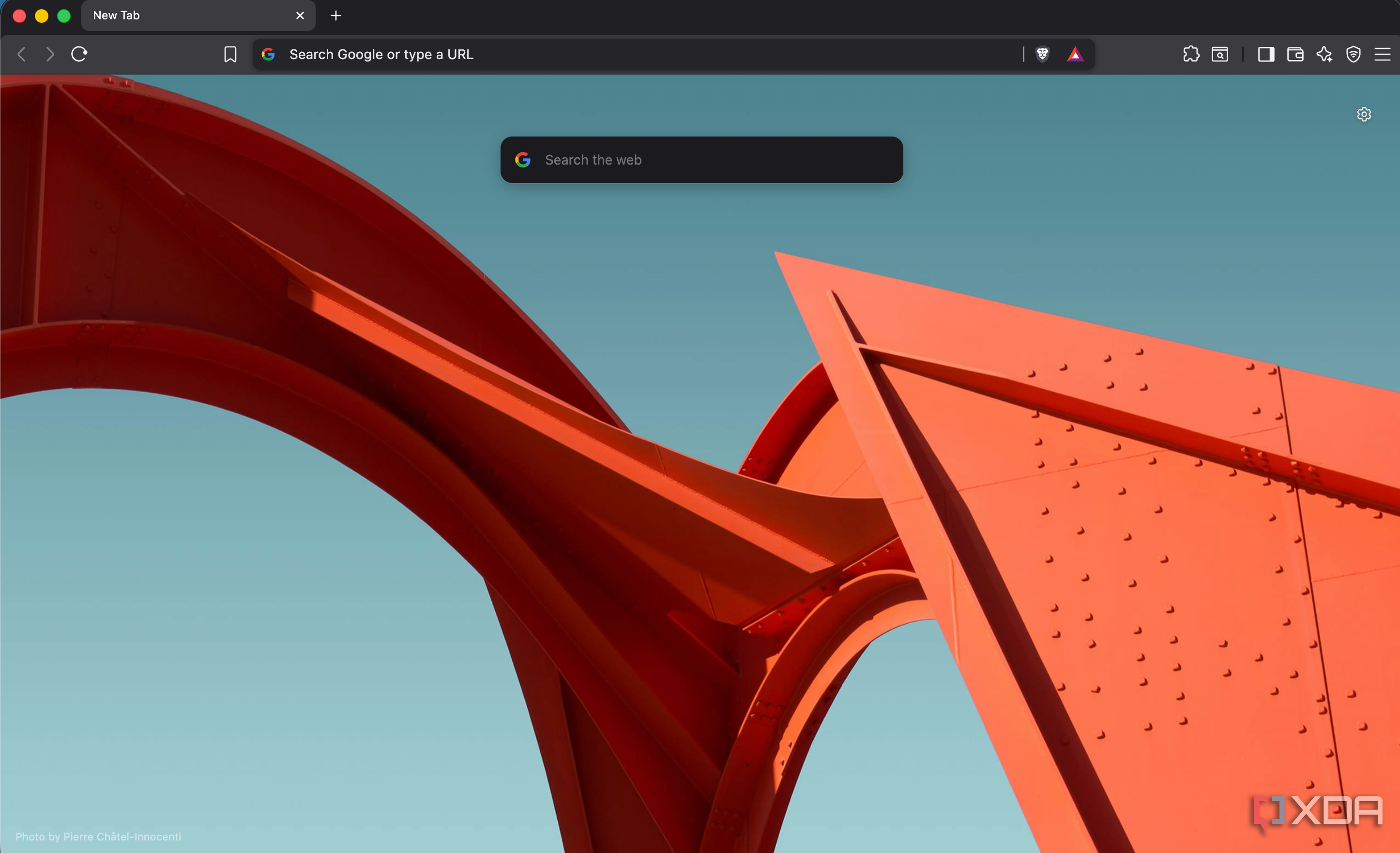Open the tab search icon
The width and height of the screenshot is (1400, 853).
click(x=1220, y=55)
